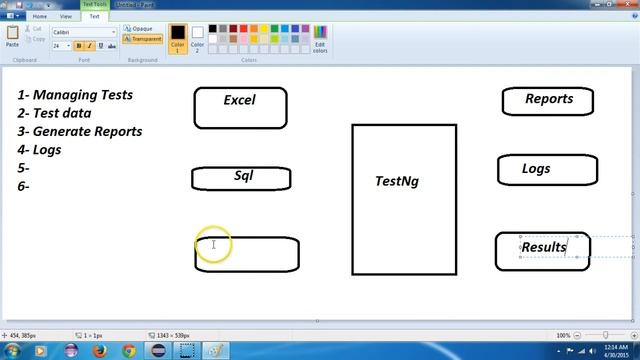Image resolution: width=640 pixels, height=360 pixels.
Task: Open the Windows Start button
Action: point(12,351)
